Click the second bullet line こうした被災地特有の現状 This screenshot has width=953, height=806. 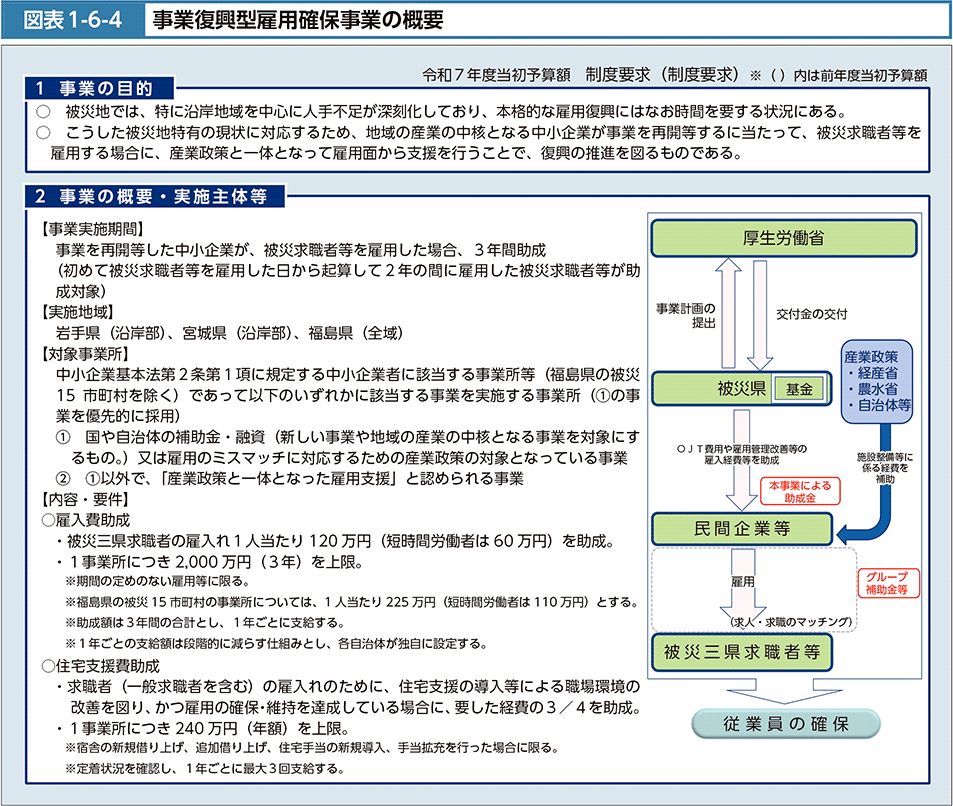coord(479,143)
